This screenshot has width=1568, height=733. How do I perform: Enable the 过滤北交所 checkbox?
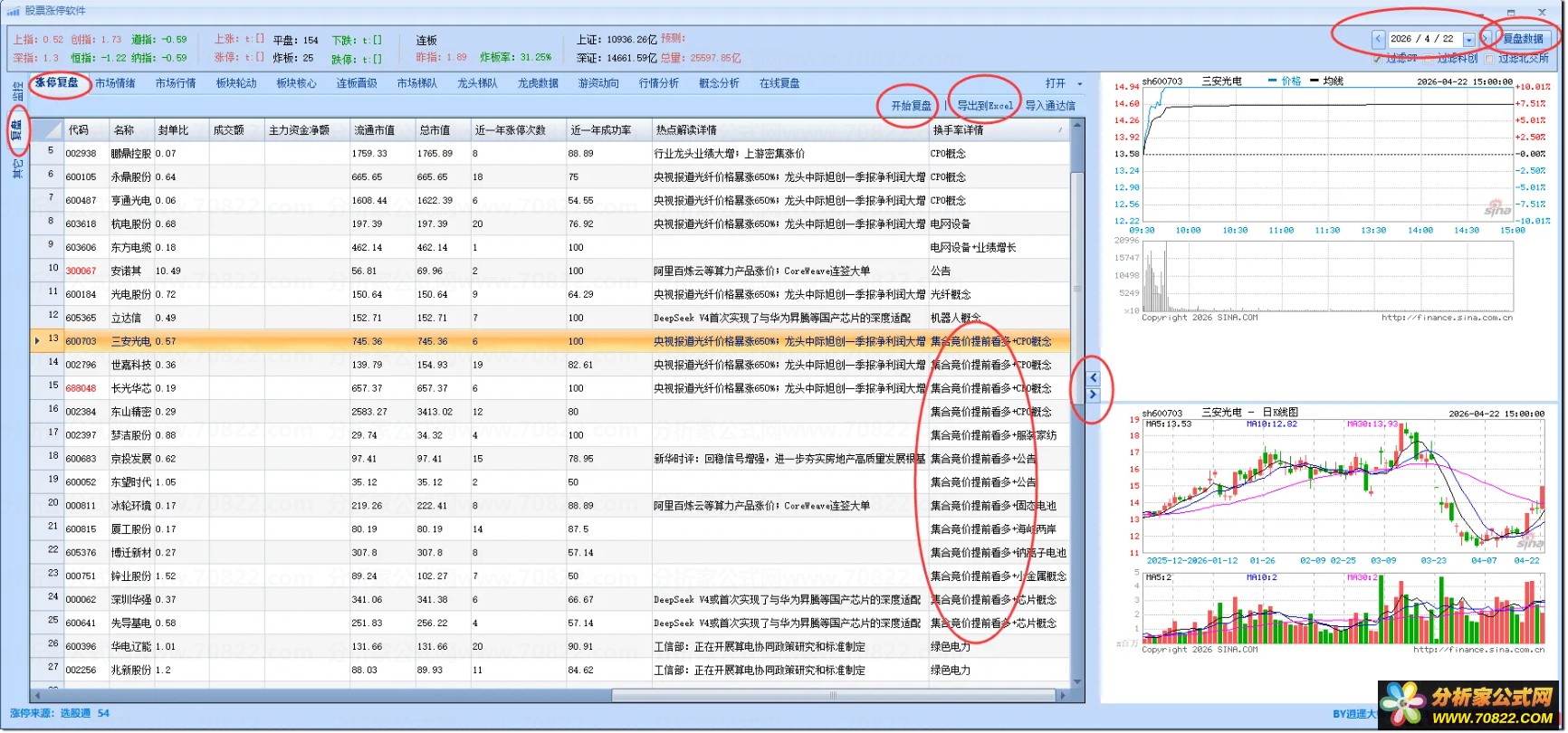[1489, 59]
